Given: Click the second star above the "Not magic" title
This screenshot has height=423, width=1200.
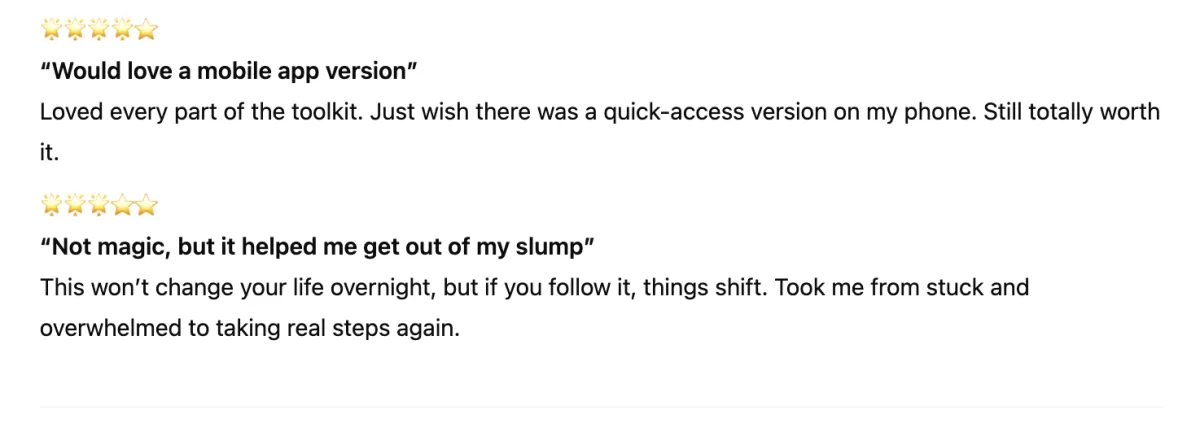Looking at the screenshot, I should click(75, 206).
